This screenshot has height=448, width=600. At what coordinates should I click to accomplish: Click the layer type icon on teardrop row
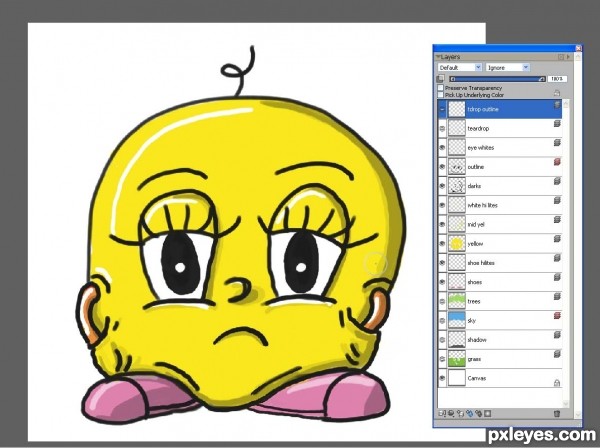(558, 124)
